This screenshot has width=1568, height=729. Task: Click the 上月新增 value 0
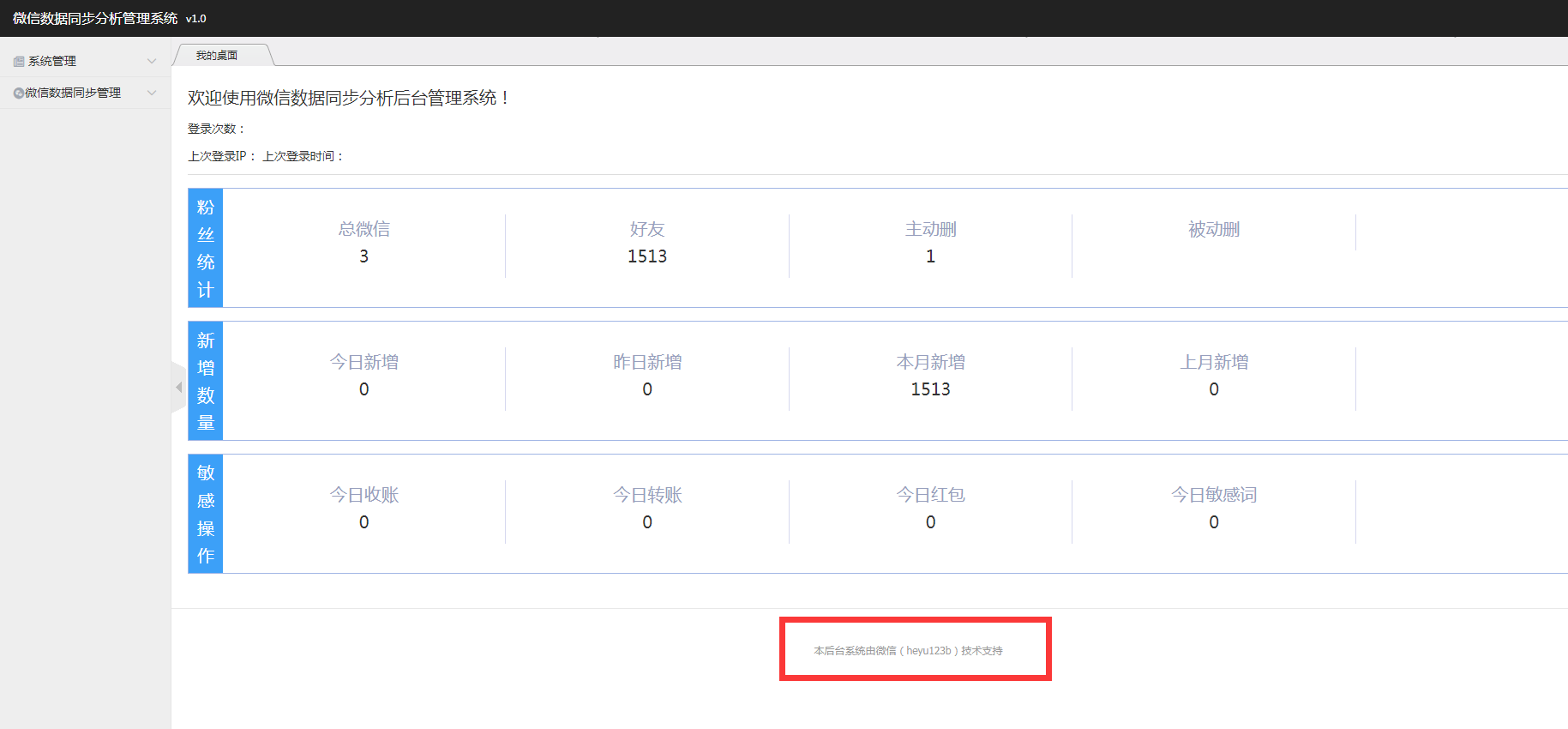click(x=1214, y=389)
